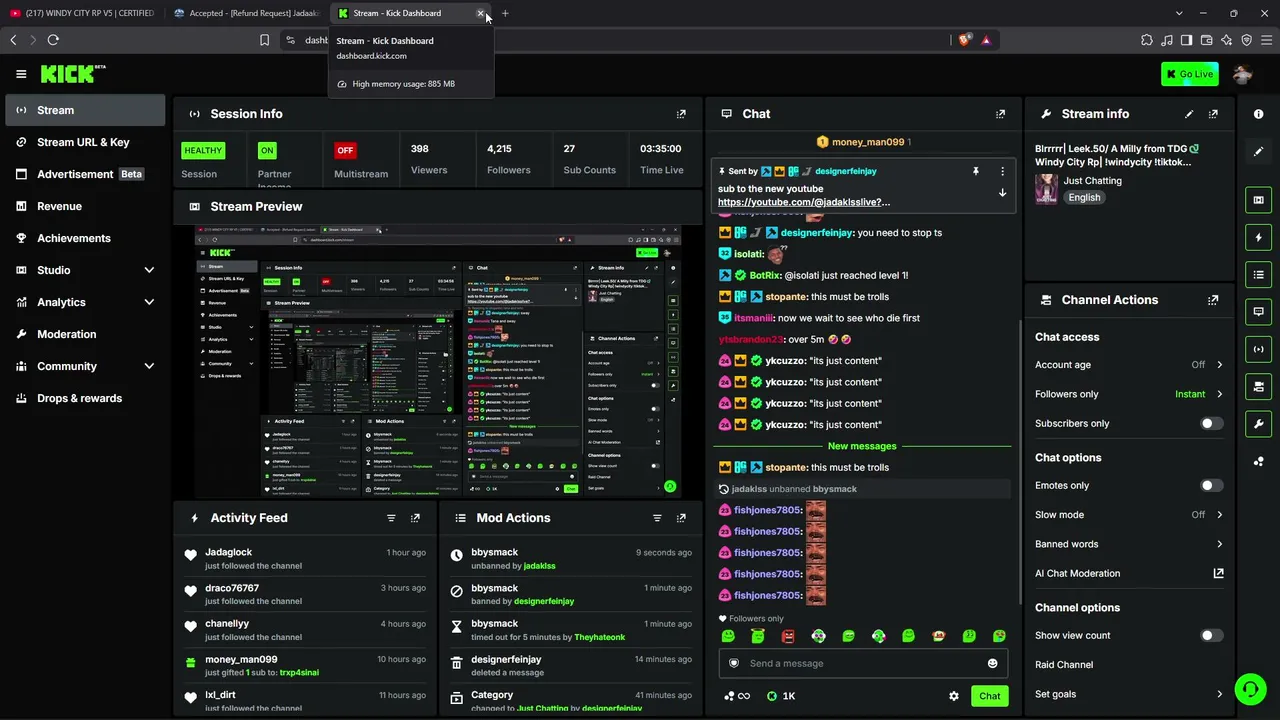Open the emoji picker in message box
The width and height of the screenshot is (1280, 720).
click(x=992, y=663)
